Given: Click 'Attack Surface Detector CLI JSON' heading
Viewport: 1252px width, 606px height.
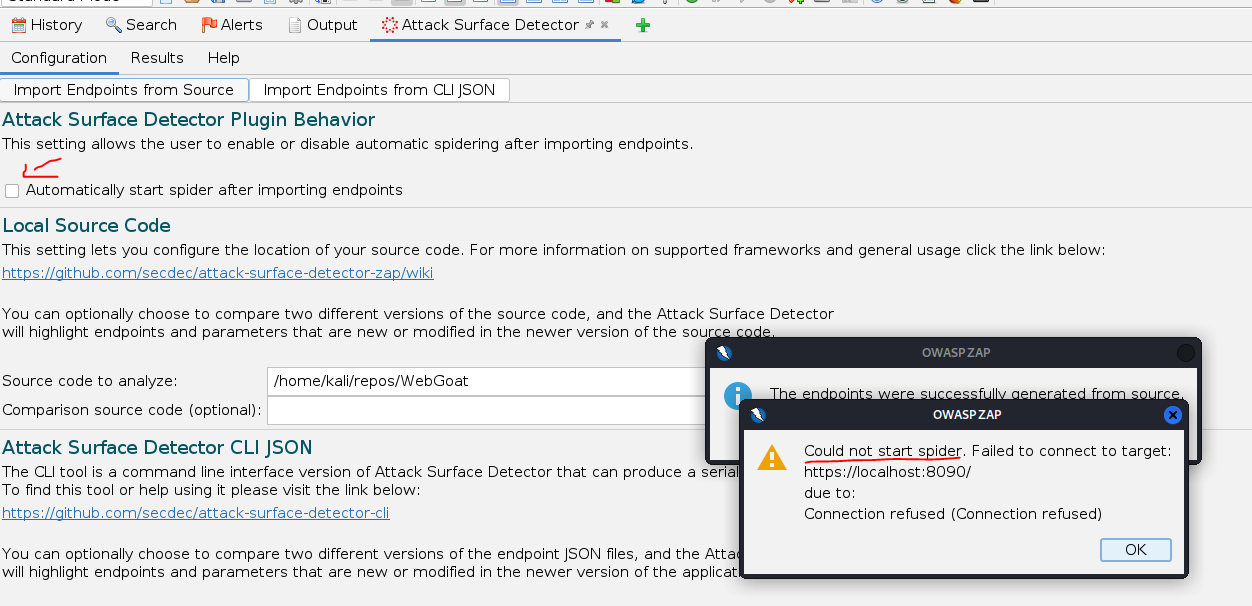Looking at the screenshot, I should coord(157,447).
